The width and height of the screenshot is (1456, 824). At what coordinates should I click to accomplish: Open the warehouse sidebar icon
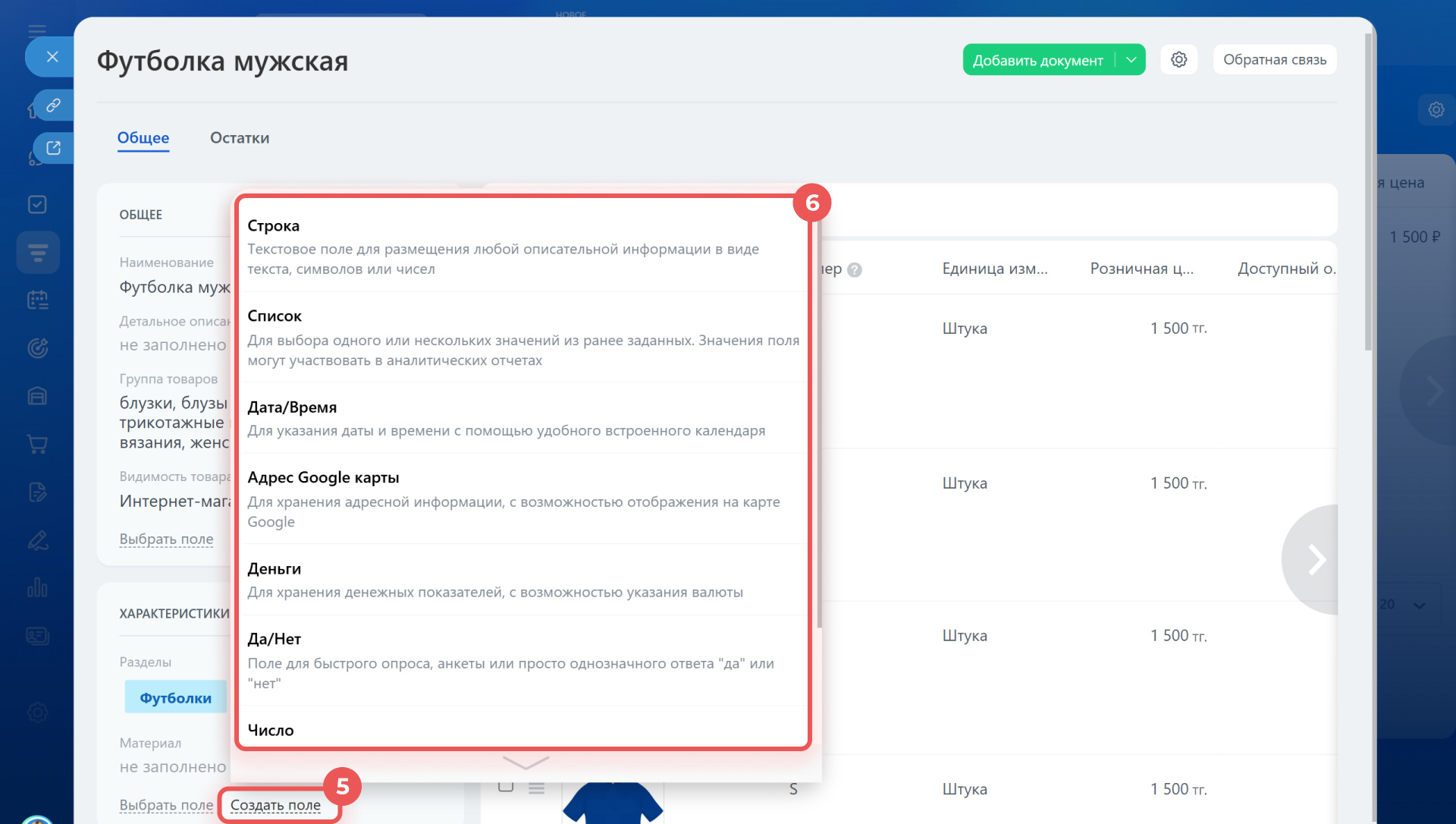pyautogui.click(x=37, y=396)
